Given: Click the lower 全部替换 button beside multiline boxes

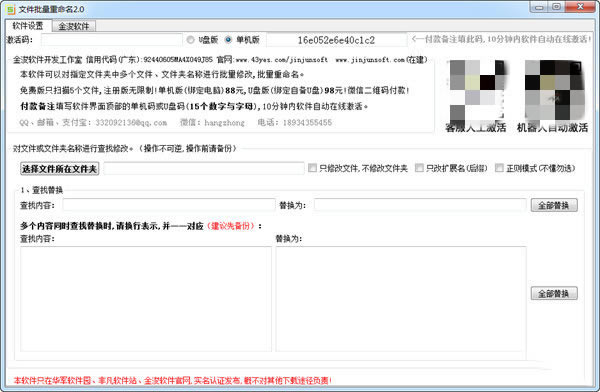Looking at the screenshot, I should [x=554, y=294].
